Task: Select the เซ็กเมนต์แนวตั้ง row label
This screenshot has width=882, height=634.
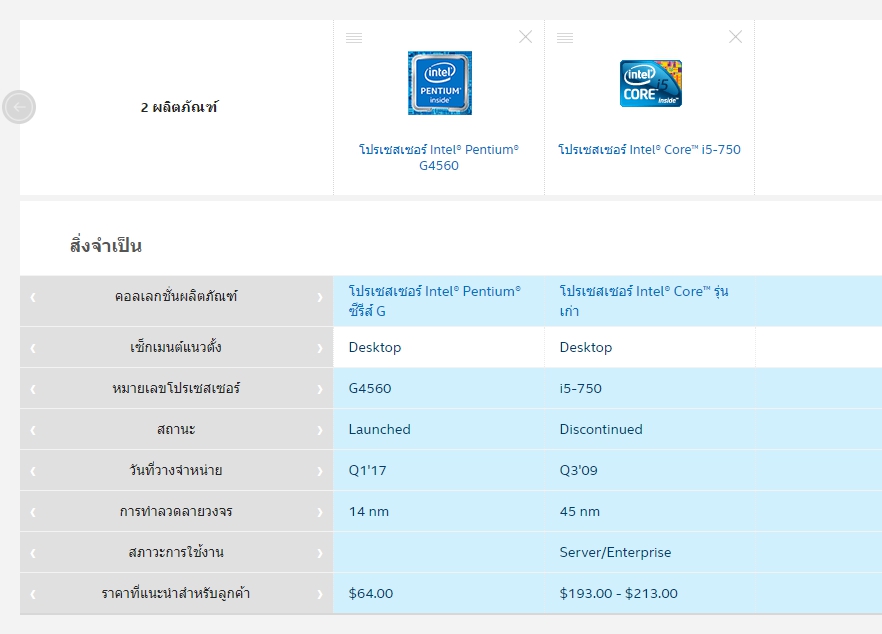Action: point(176,347)
